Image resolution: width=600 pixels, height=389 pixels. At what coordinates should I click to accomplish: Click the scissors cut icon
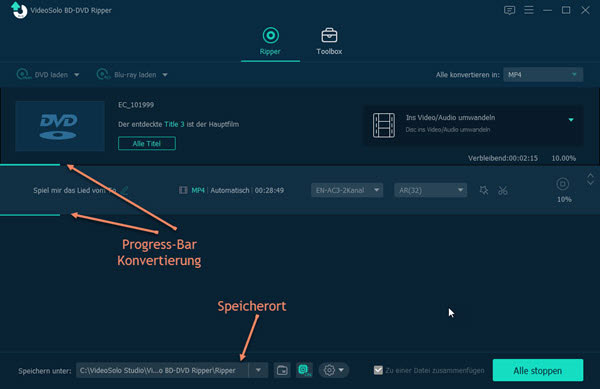pyautogui.click(x=503, y=190)
